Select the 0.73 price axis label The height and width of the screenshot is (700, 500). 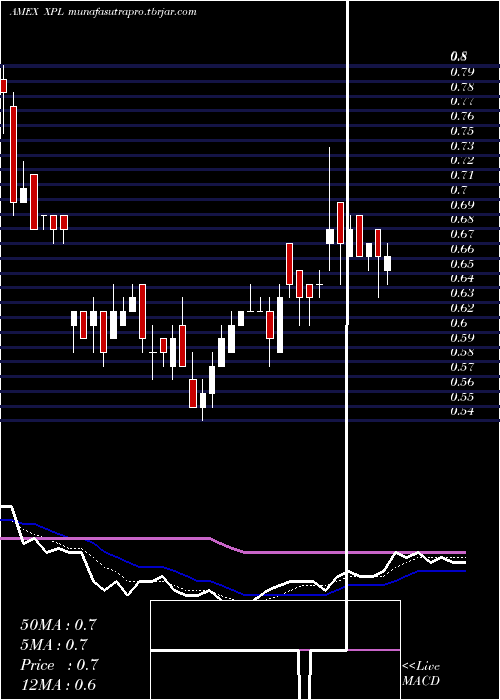pyautogui.click(x=462, y=146)
